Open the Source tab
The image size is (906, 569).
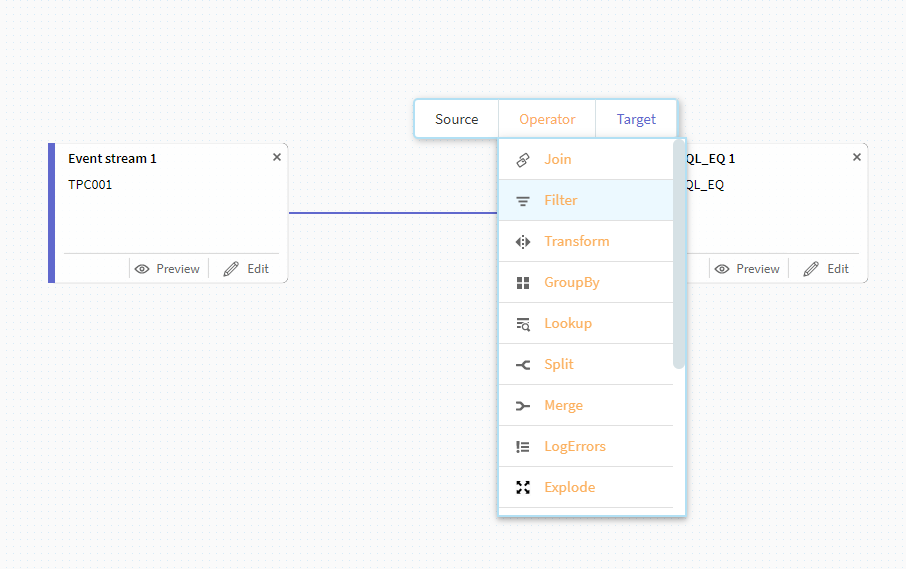coord(456,119)
